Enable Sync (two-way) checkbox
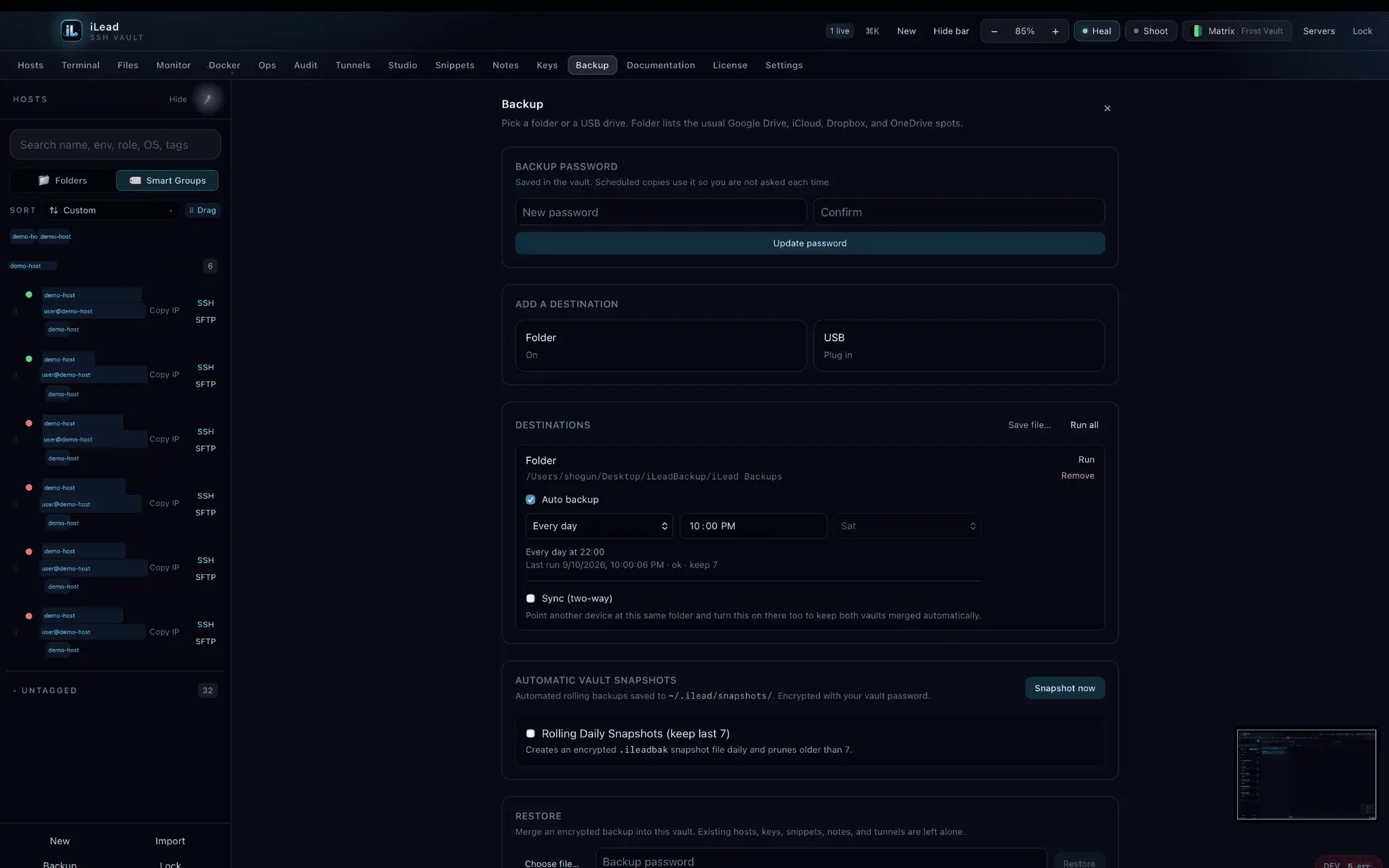Image resolution: width=1389 pixels, height=868 pixels. 530,599
